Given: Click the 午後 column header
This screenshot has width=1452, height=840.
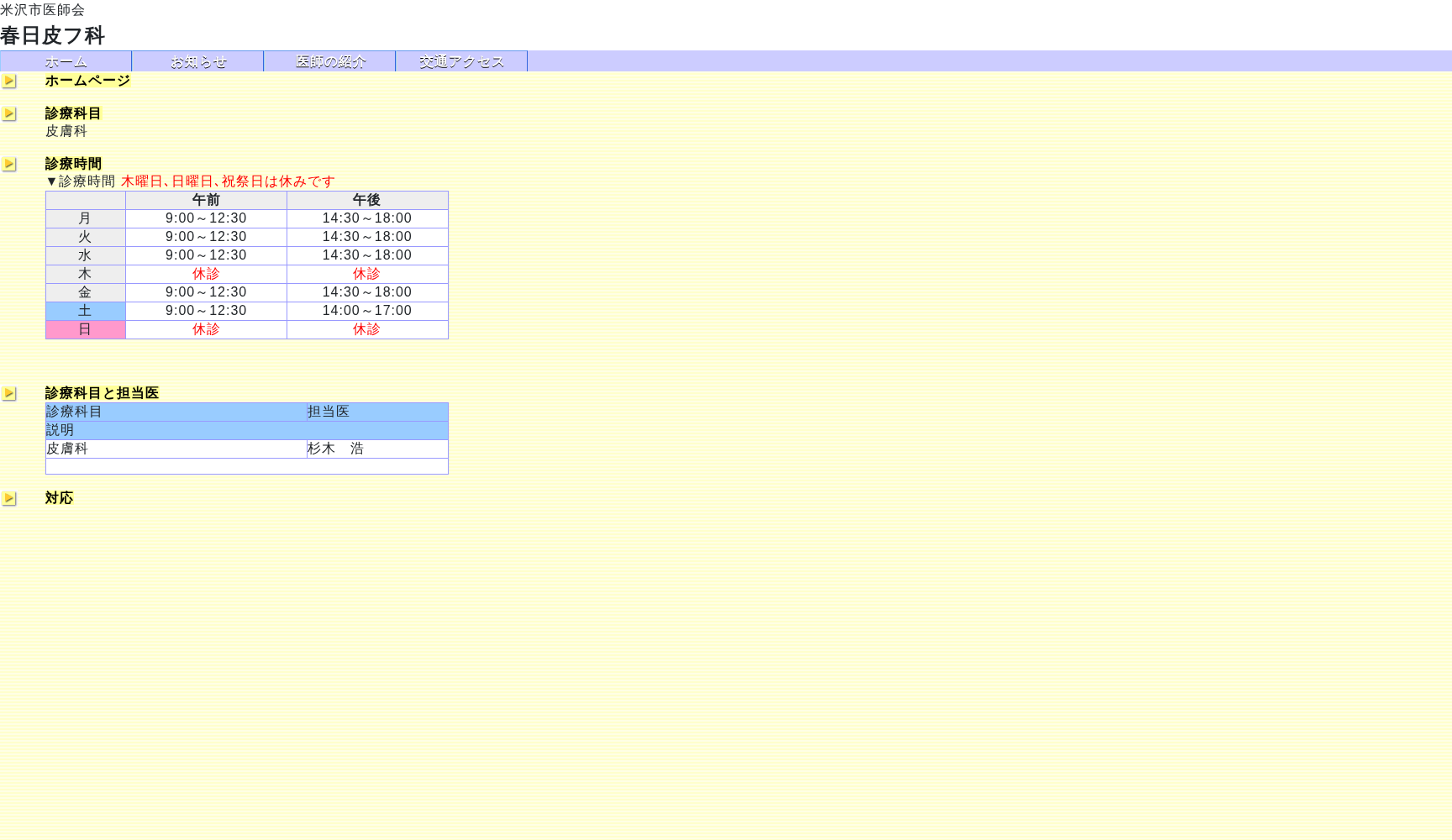Looking at the screenshot, I should tap(366, 200).
